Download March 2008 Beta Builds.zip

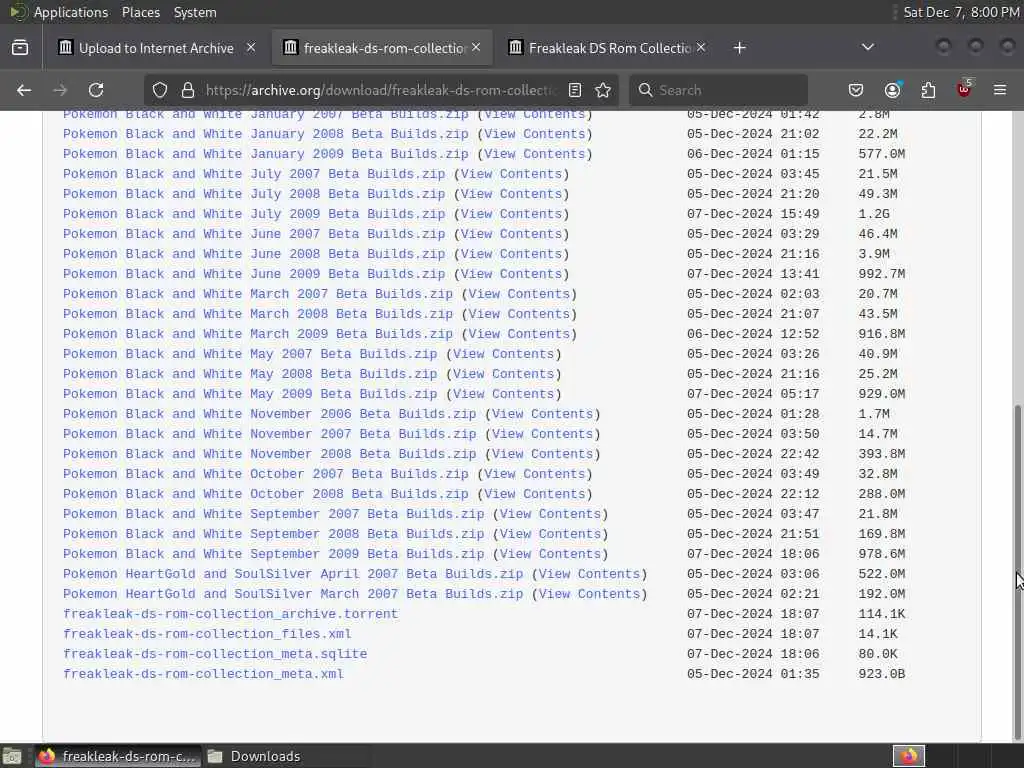pos(258,314)
